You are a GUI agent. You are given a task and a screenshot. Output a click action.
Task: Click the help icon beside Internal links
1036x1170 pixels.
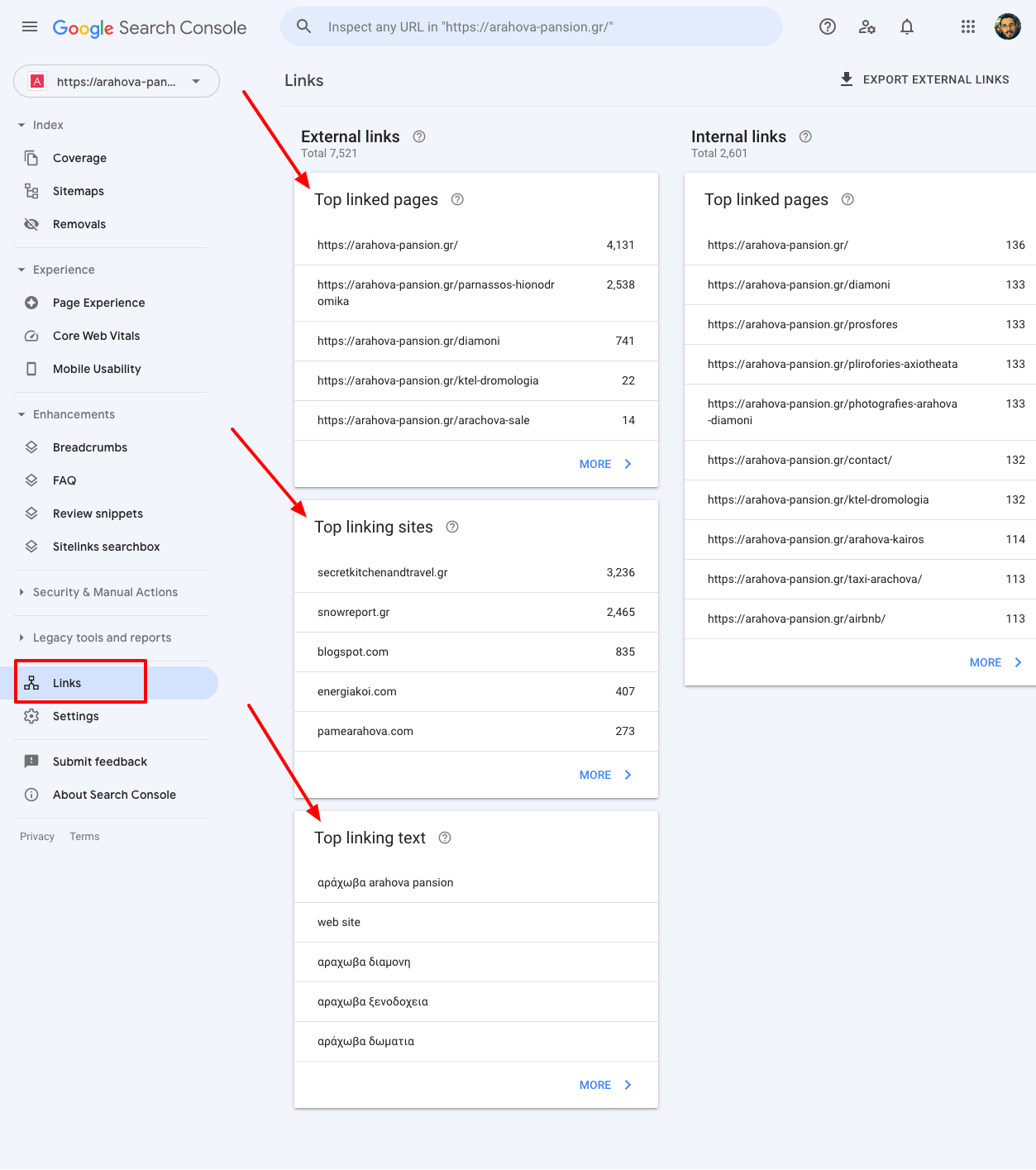click(805, 136)
